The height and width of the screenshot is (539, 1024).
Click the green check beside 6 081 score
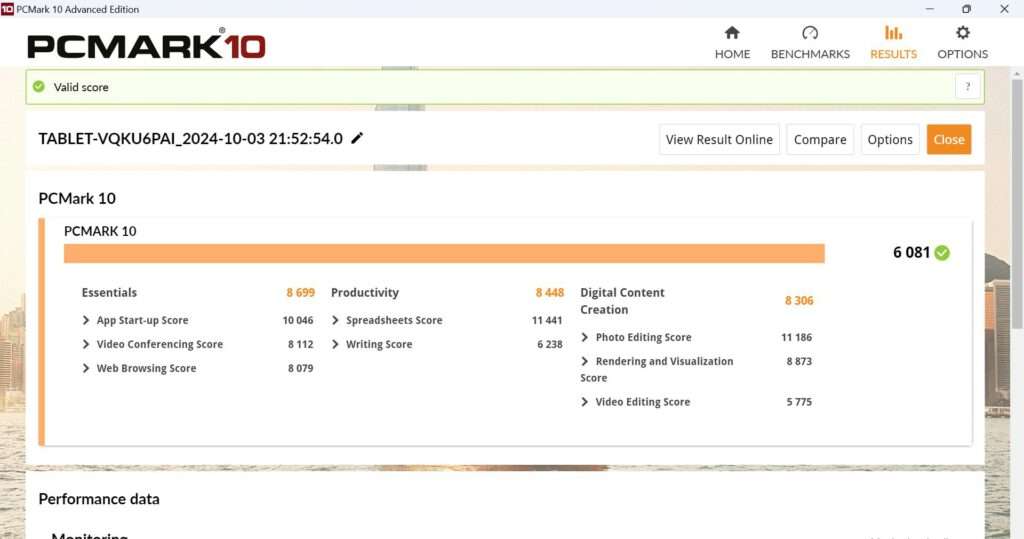(942, 253)
